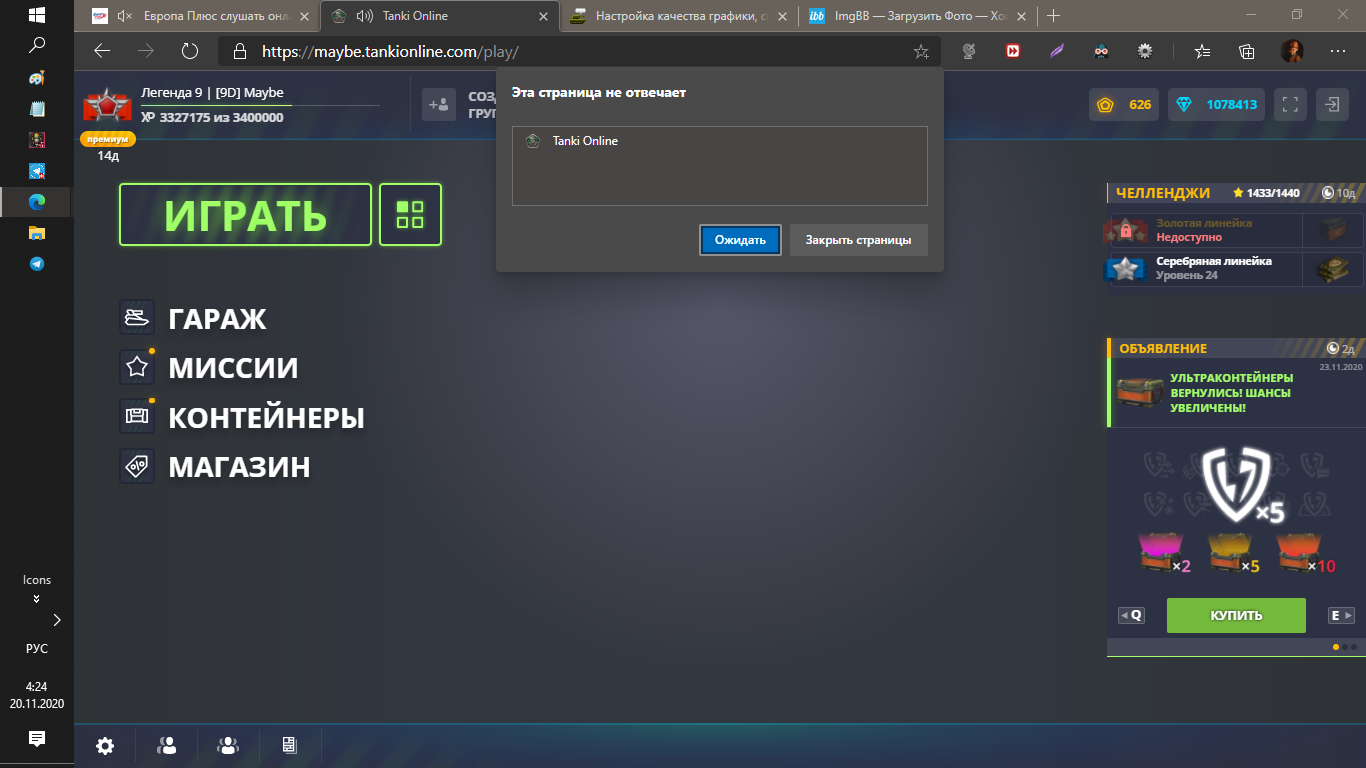Click the hooded figure with glasses extension icon
Viewport: 1366px width, 768px height.
pyautogui.click(x=1101, y=51)
